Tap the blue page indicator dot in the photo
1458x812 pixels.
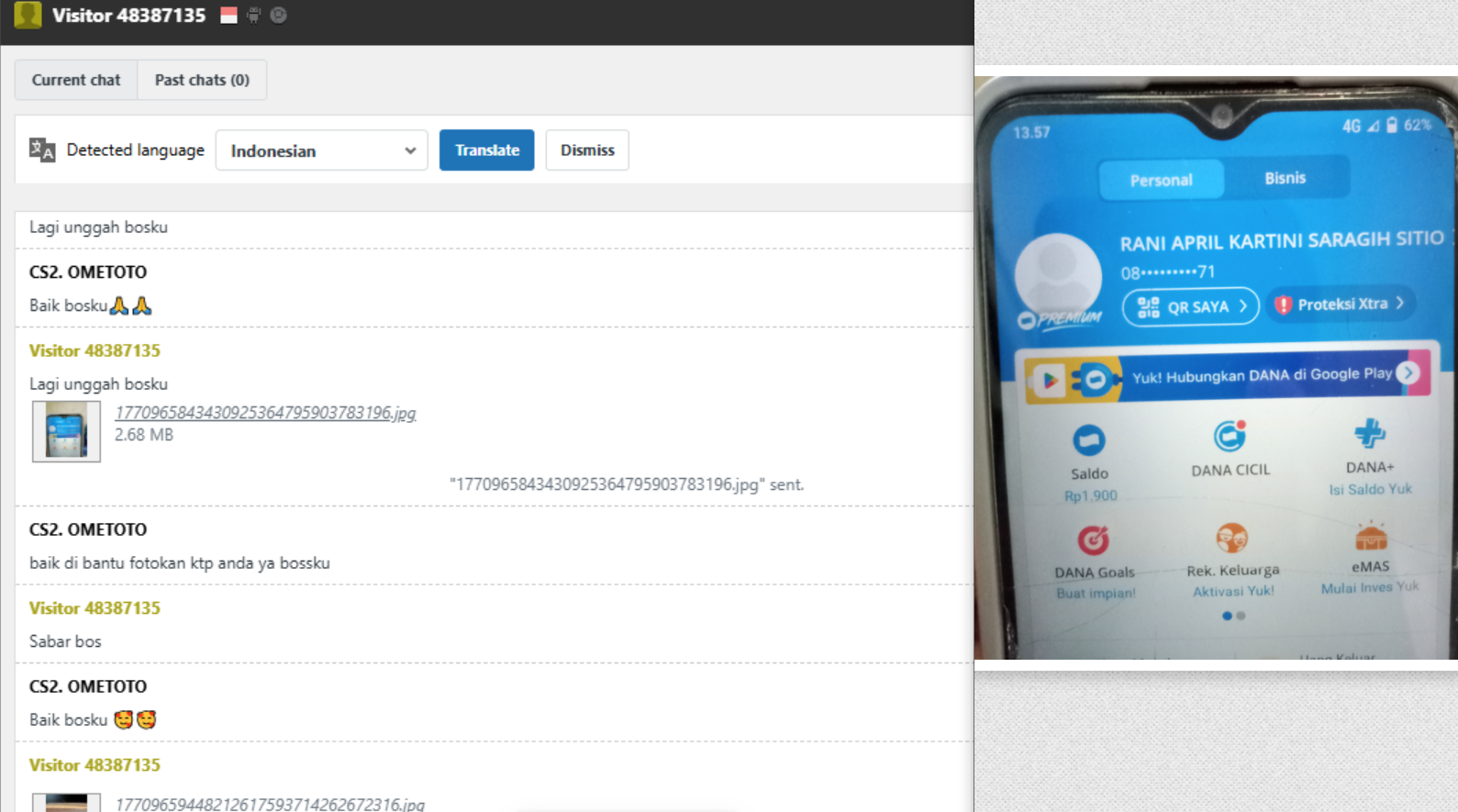(x=1227, y=617)
